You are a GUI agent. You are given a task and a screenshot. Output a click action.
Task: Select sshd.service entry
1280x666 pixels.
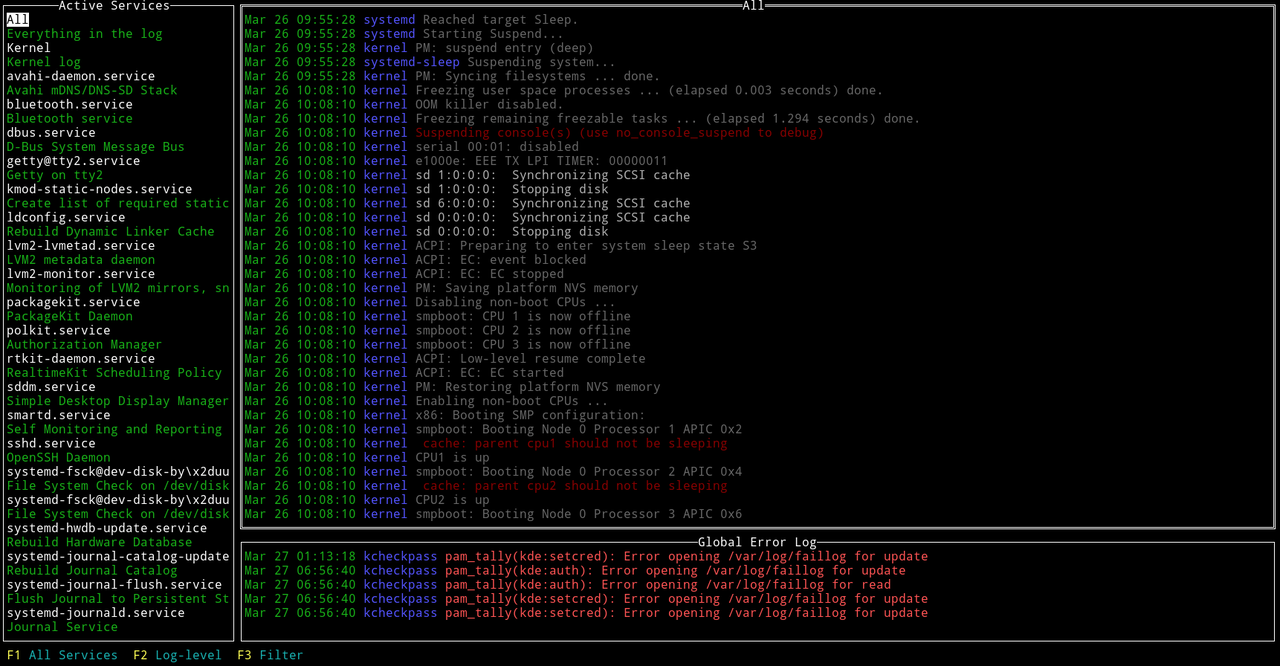point(51,443)
